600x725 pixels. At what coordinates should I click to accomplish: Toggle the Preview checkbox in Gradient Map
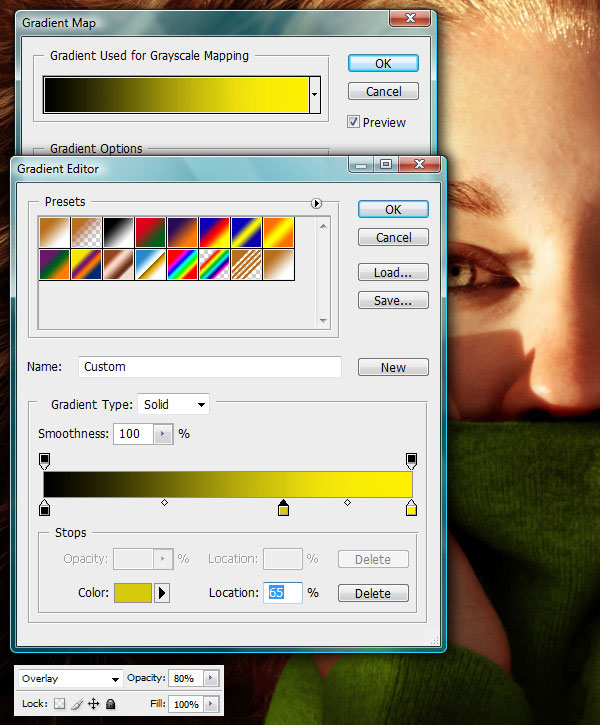353,122
